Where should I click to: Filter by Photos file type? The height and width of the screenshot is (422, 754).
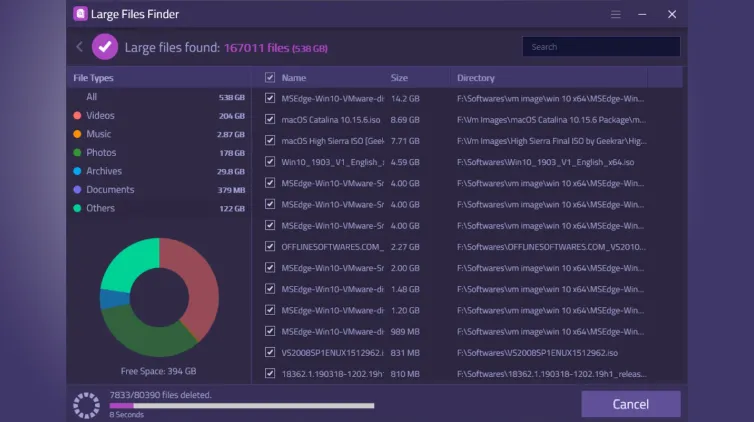(159, 152)
